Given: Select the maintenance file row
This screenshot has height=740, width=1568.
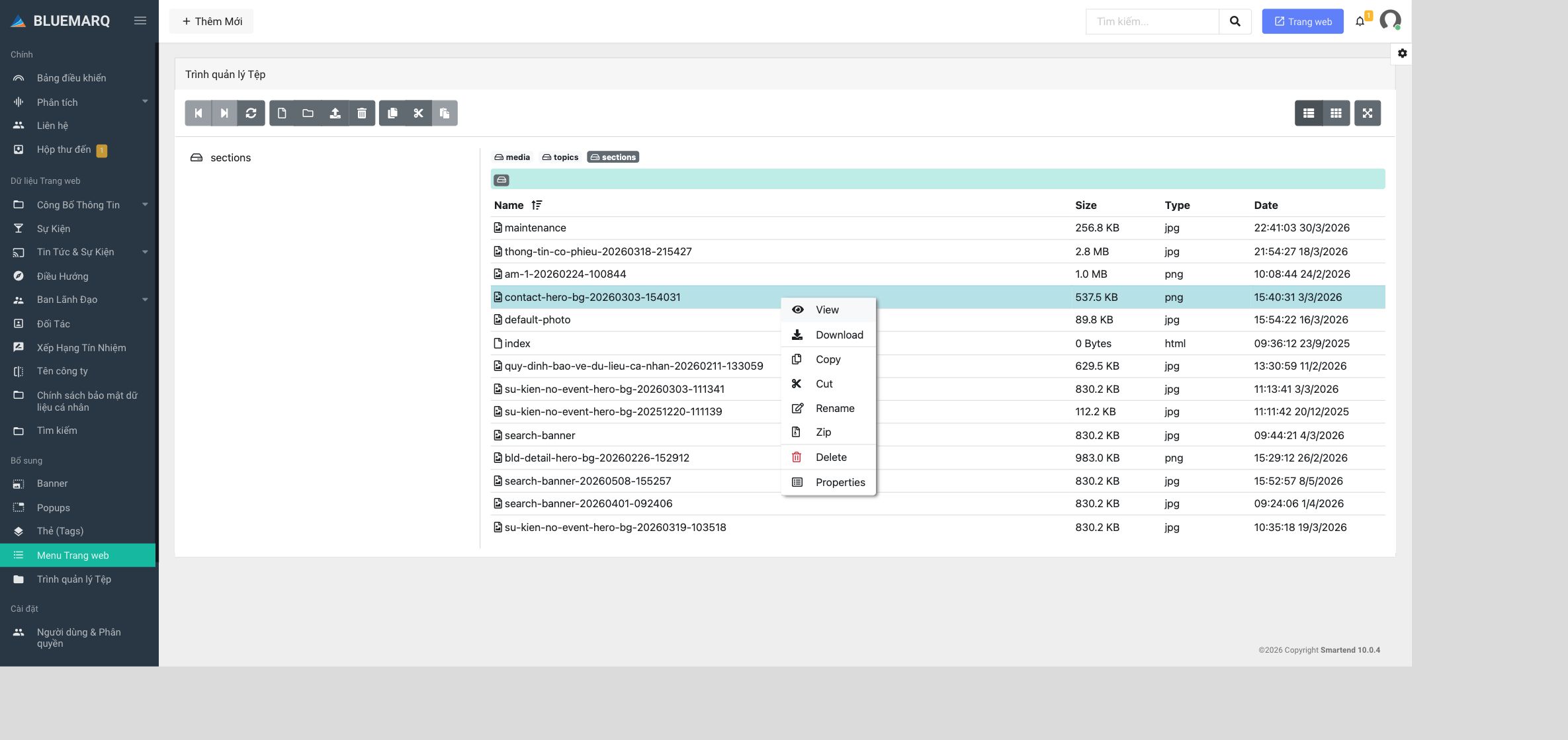Looking at the screenshot, I should [x=938, y=227].
